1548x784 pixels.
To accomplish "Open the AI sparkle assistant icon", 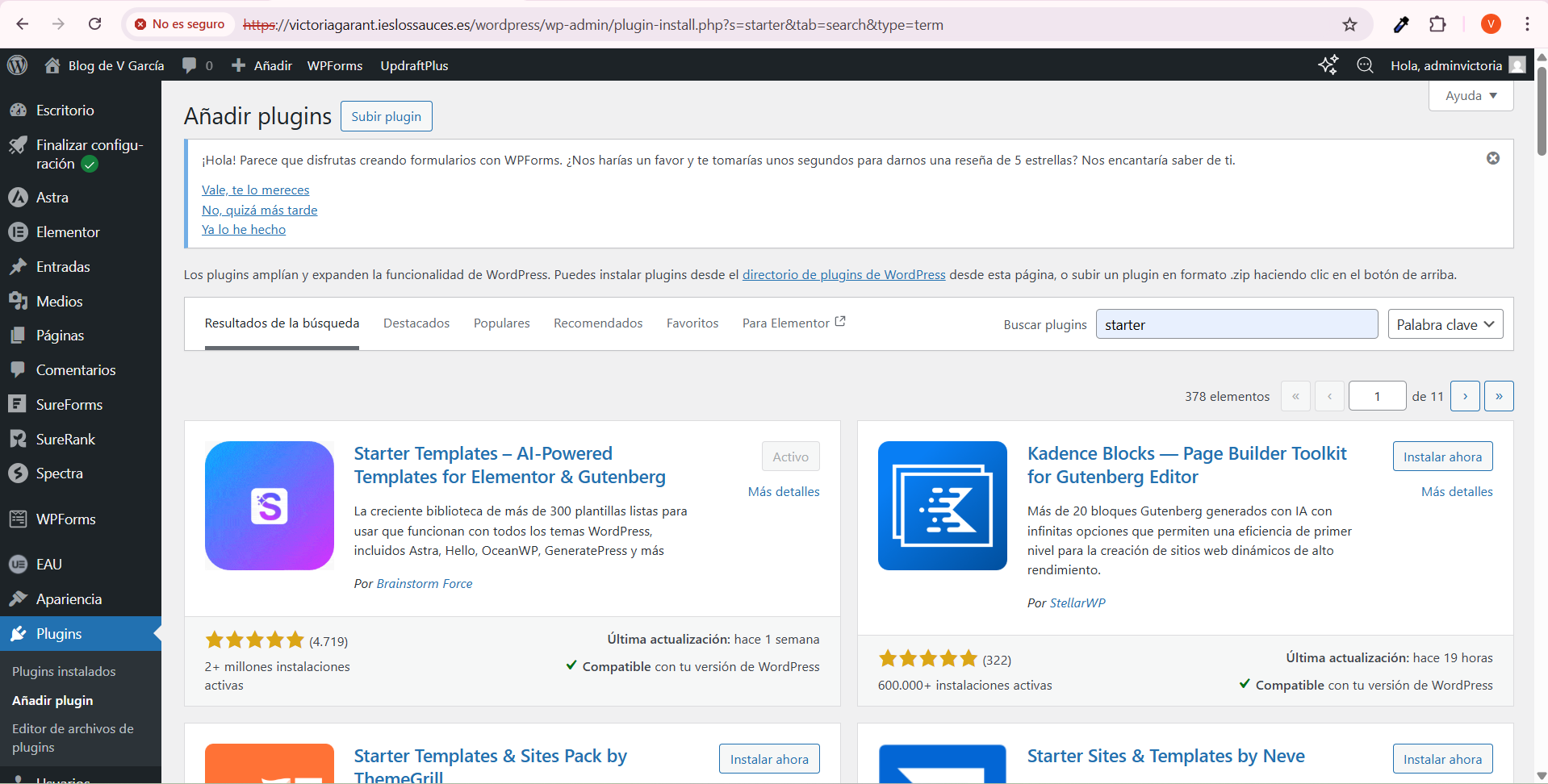I will (1328, 65).
